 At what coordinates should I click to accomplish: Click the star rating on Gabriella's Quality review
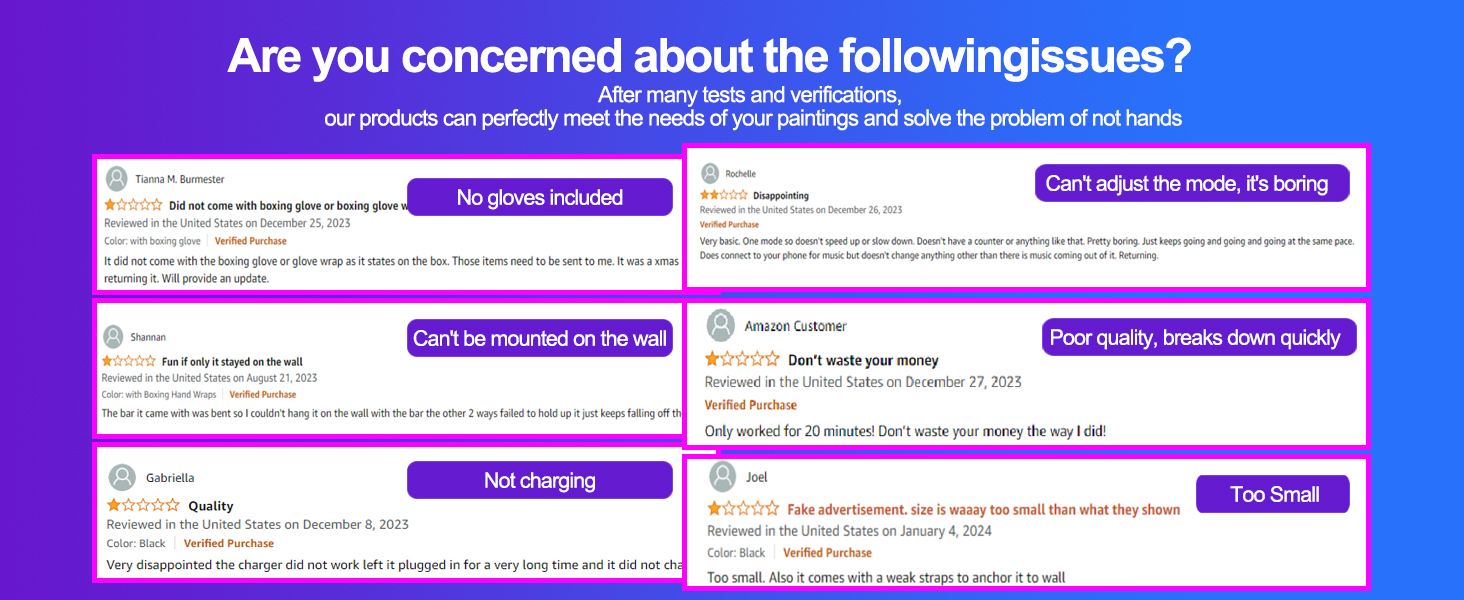143,506
